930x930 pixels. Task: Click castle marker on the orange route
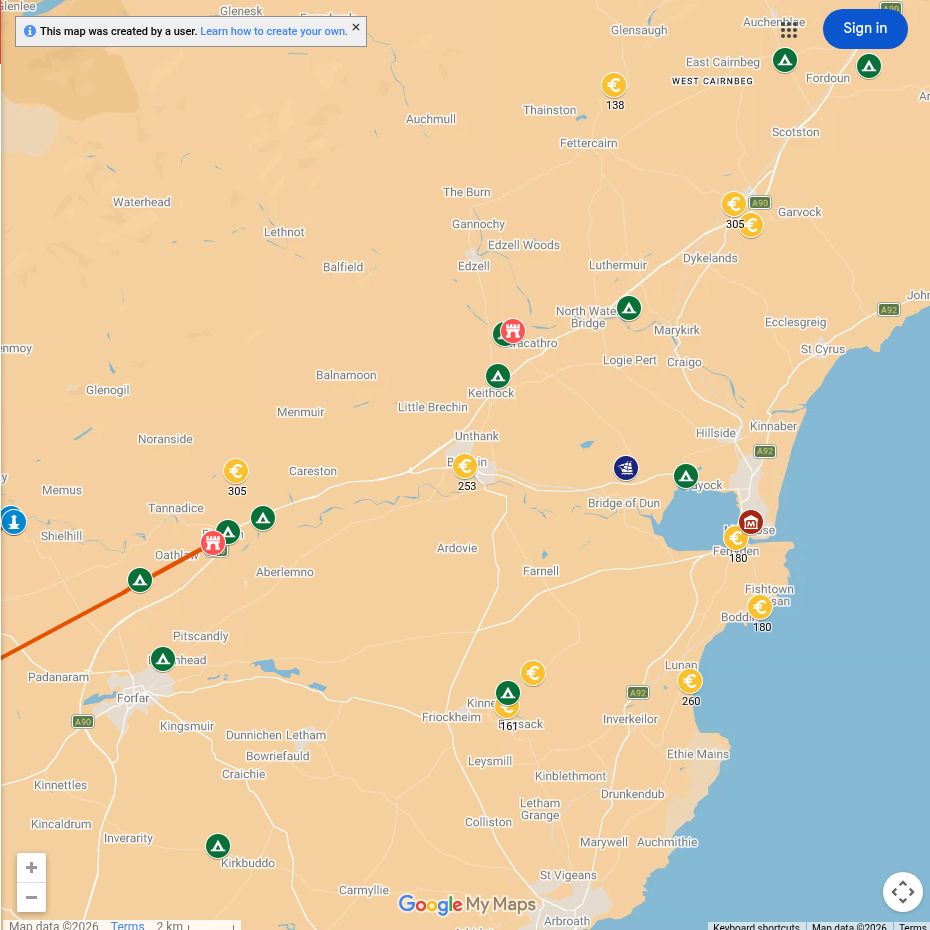coord(213,543)
